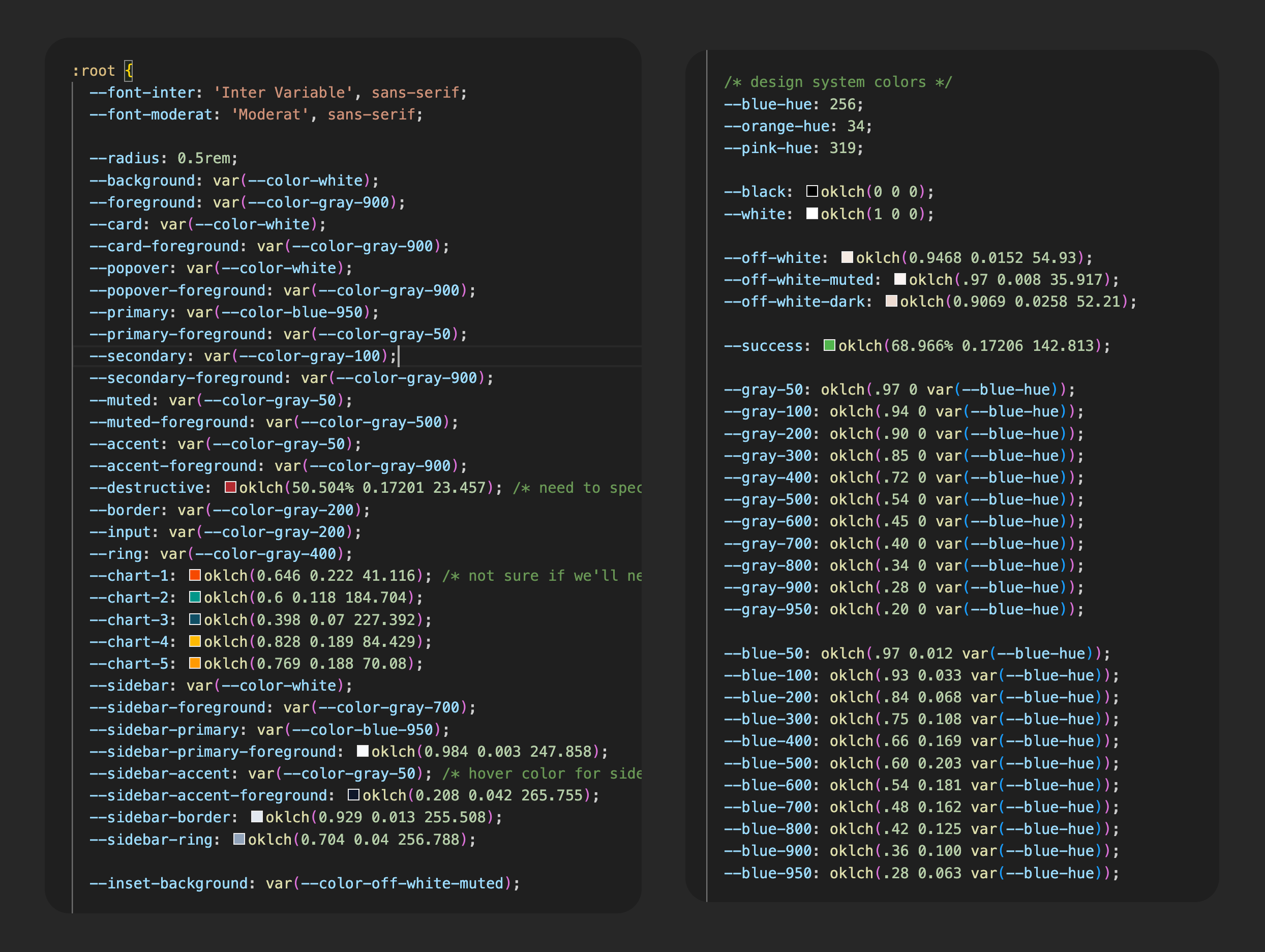1265x952 pixels.
Task: Click '0.100' chroma value on the --blue-900 line
Action: click(x=940, y=851)
